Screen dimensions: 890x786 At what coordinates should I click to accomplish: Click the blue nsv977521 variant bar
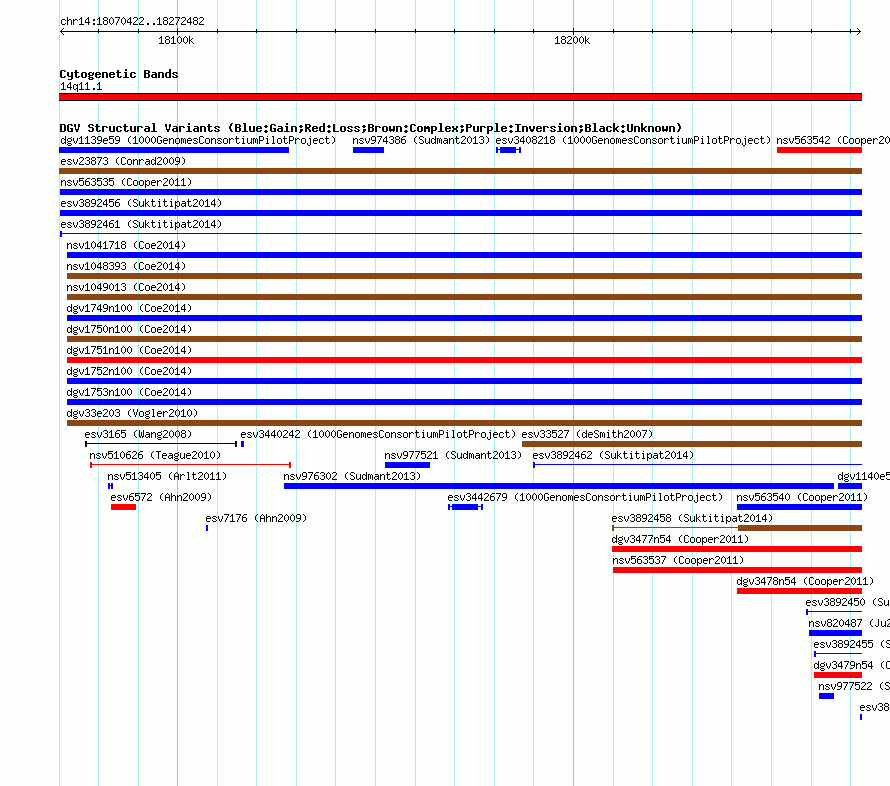tap(408, 465)
